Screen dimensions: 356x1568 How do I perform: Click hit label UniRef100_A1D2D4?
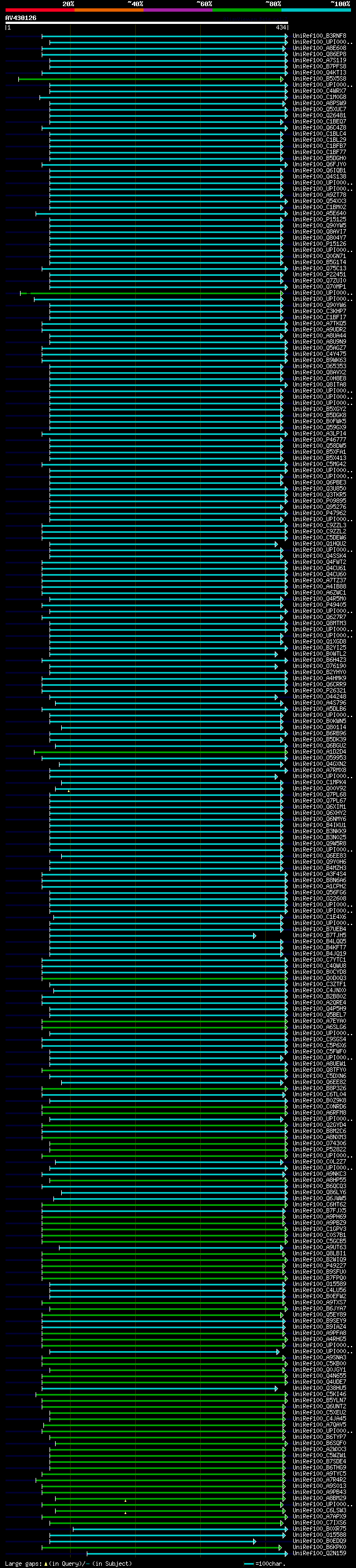click(x=319, y=752)
